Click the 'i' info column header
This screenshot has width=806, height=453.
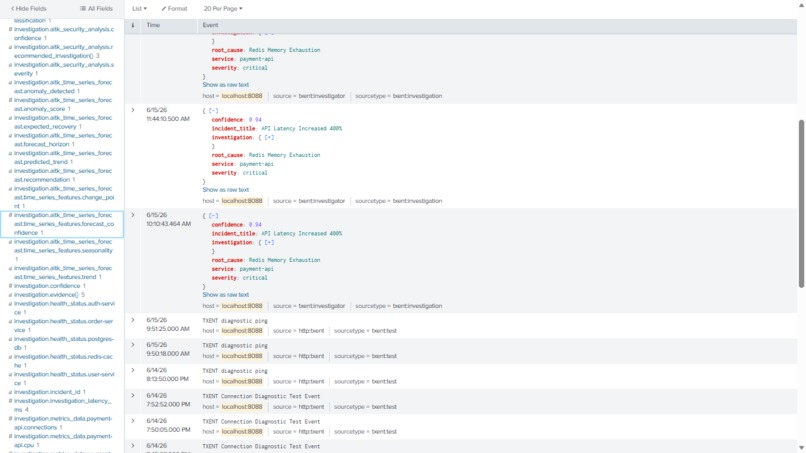[133, 25]
